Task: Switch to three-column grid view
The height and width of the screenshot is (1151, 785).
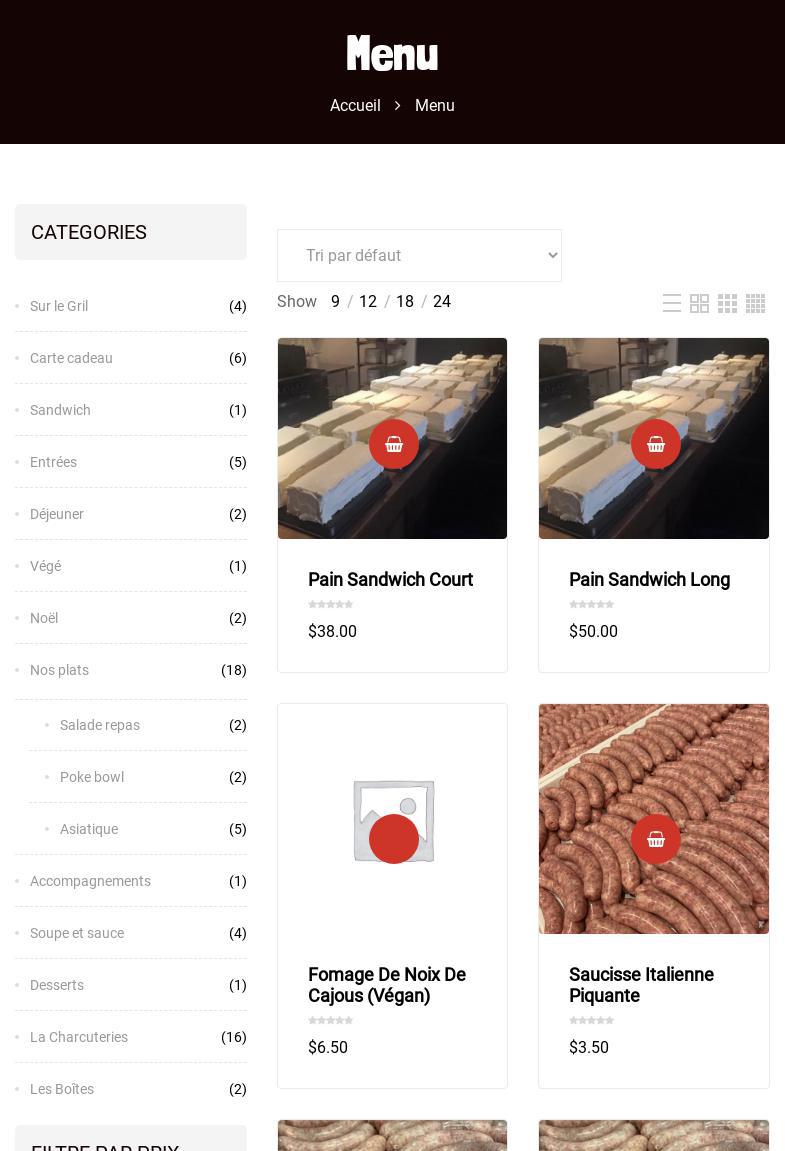Action: (x=728, y=303)
